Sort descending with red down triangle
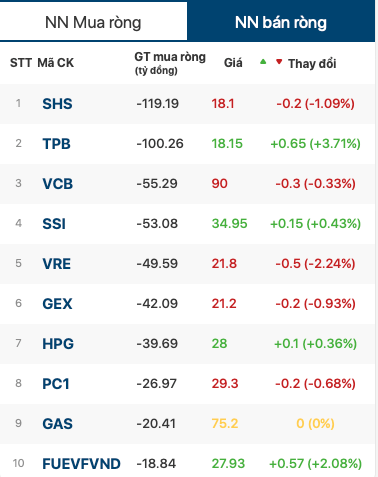The image size is (378, 477). [279, 61]
